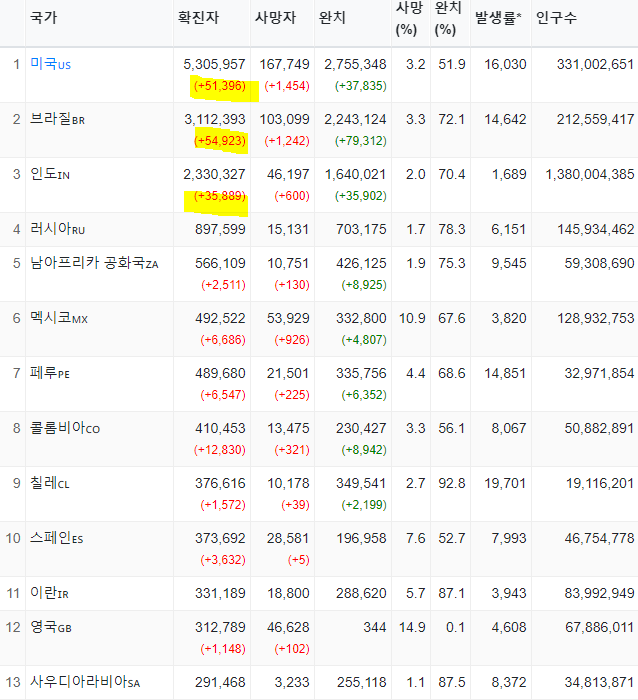Sort by the 완치 column header
This screenshot has height=700, width=638.
(332, 17)
